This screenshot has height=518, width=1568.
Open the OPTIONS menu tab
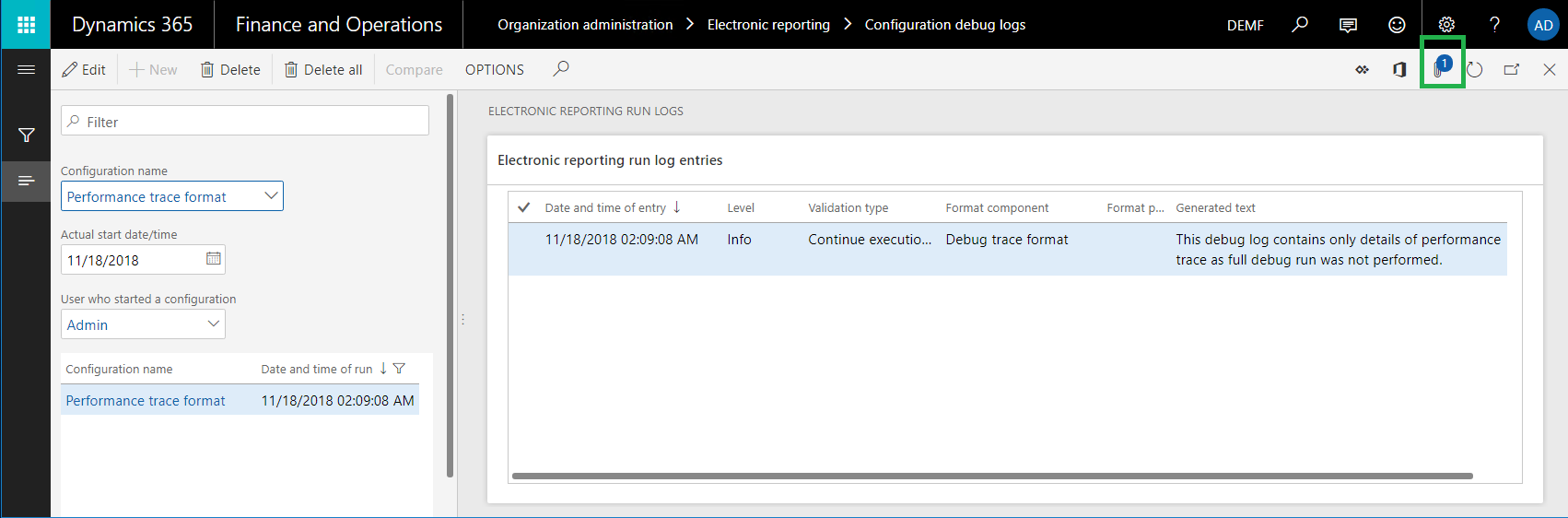point(495,69)
